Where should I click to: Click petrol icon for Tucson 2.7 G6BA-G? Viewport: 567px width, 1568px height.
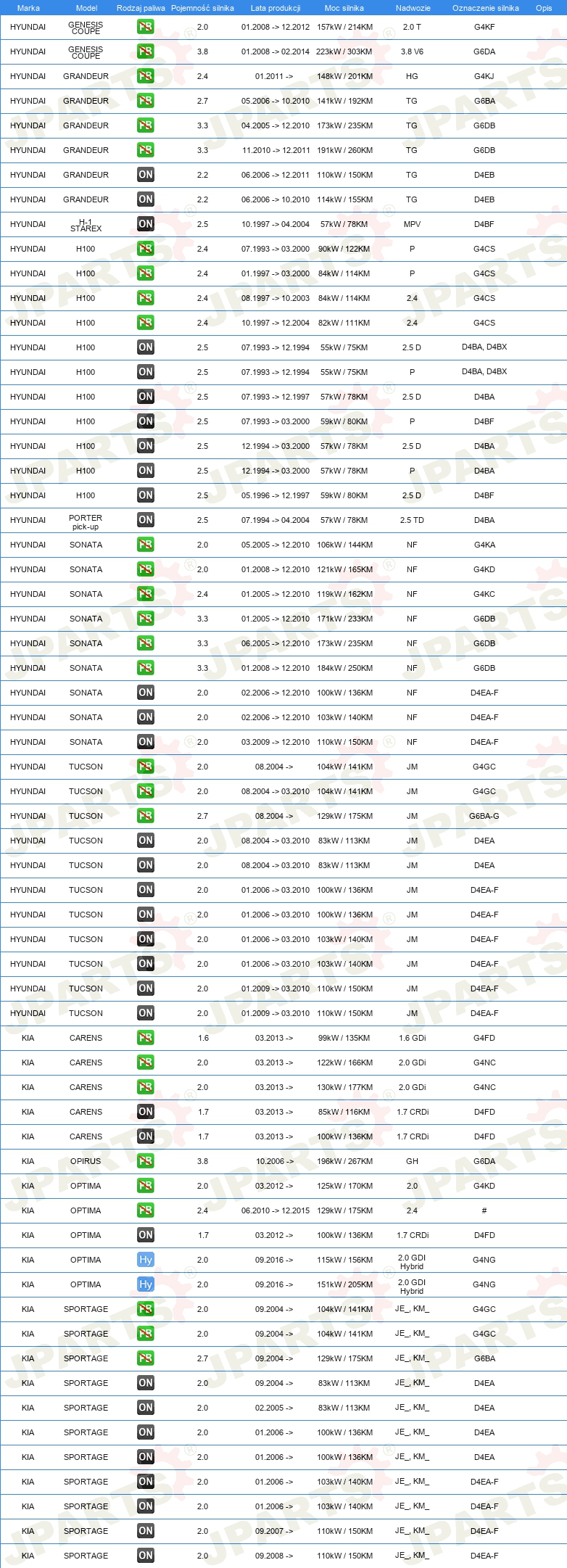pos(146,816)
